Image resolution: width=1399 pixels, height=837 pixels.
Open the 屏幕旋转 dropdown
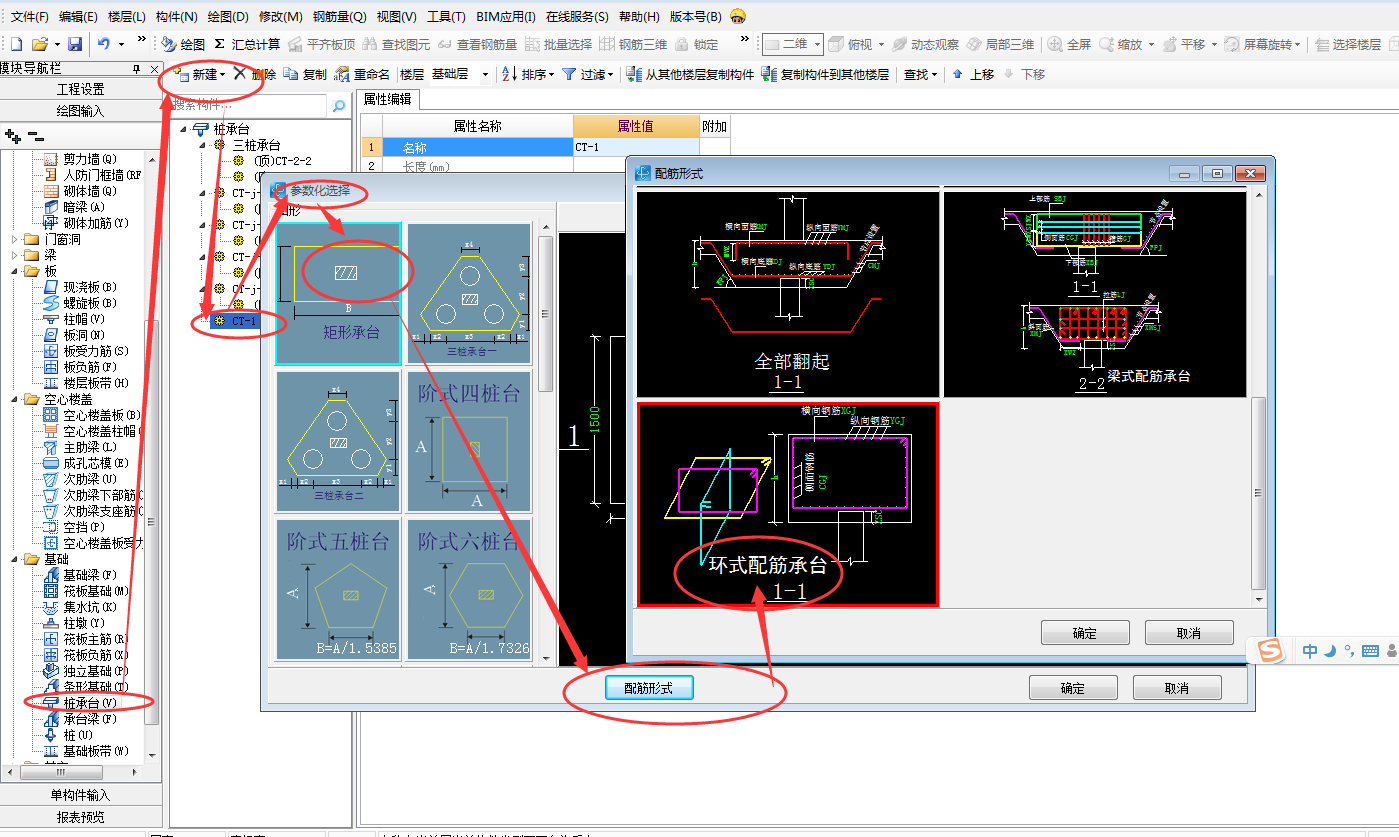pos(1299,44)
